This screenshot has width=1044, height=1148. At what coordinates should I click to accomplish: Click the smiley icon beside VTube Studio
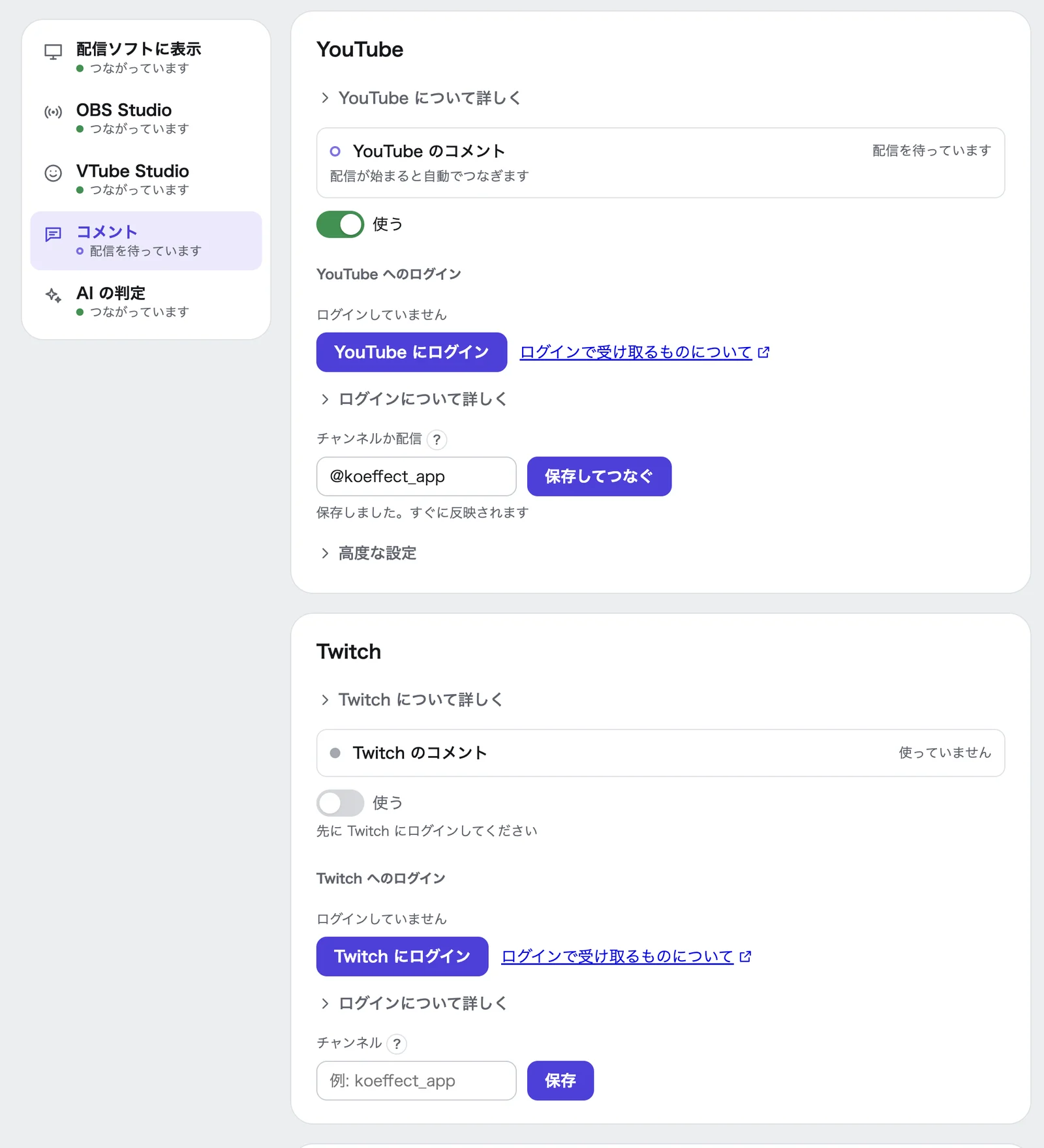point(53,173)
